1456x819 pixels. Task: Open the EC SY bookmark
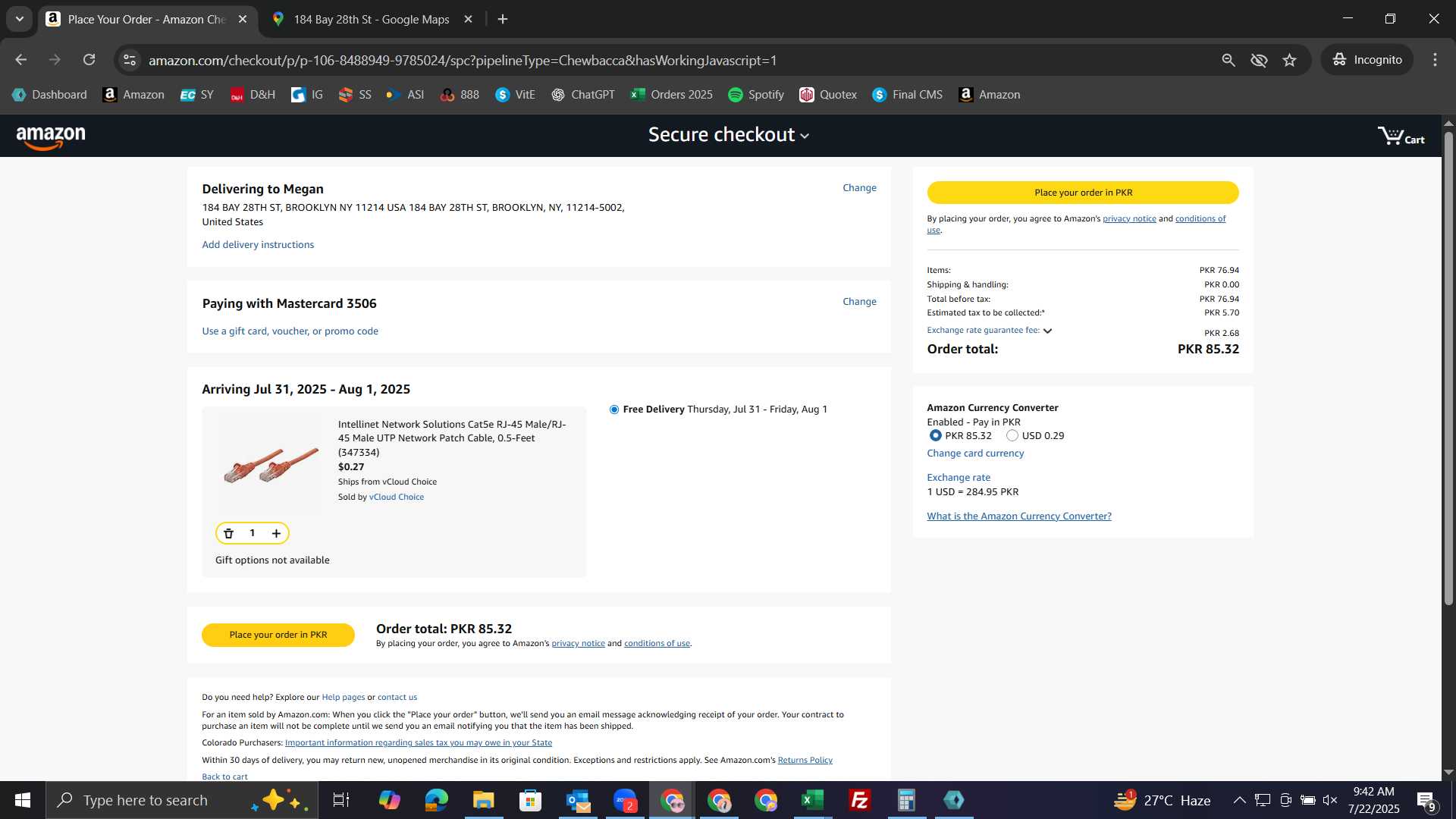click(x=196, y=95)
